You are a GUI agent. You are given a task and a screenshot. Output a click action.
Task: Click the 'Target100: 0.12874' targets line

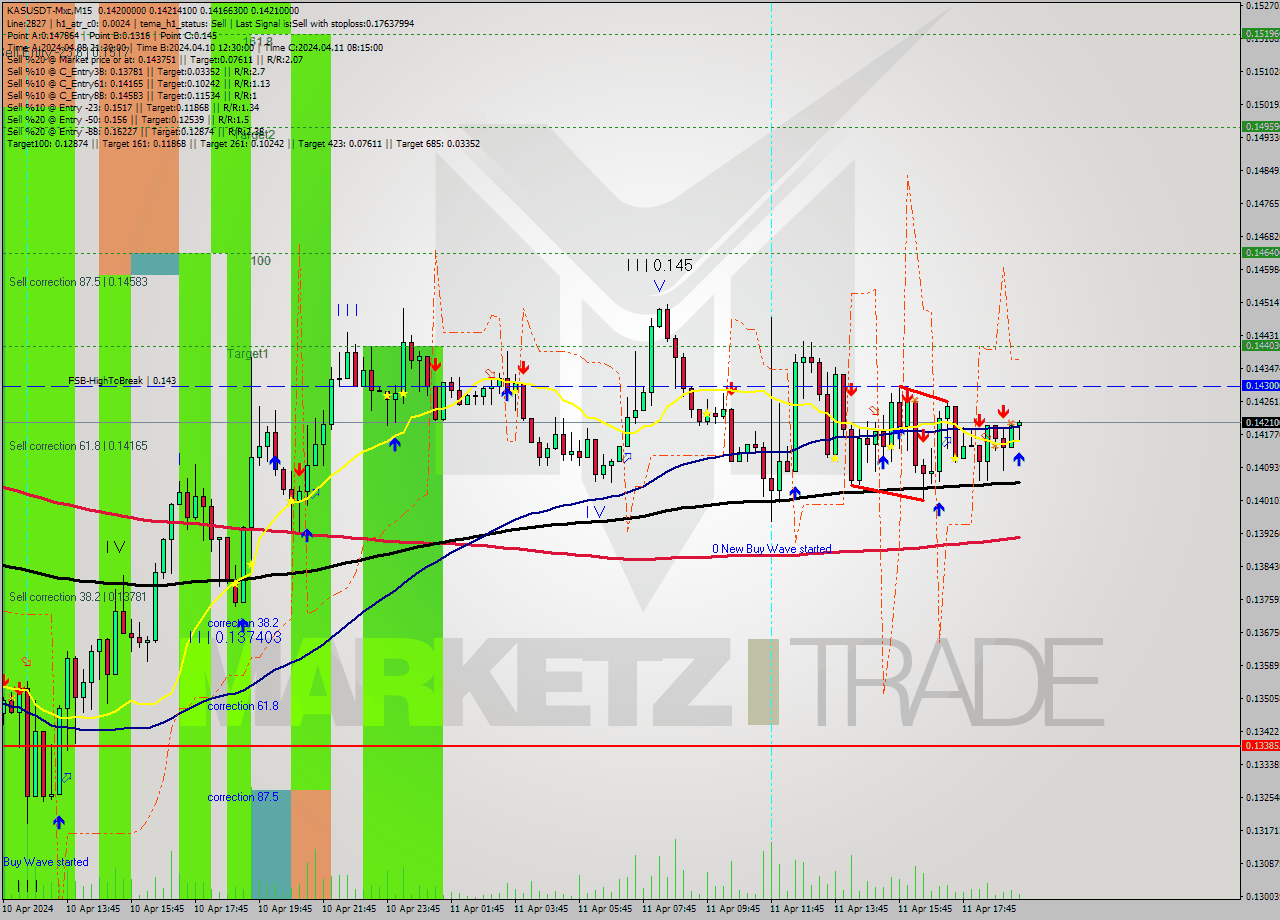(243, 143)
